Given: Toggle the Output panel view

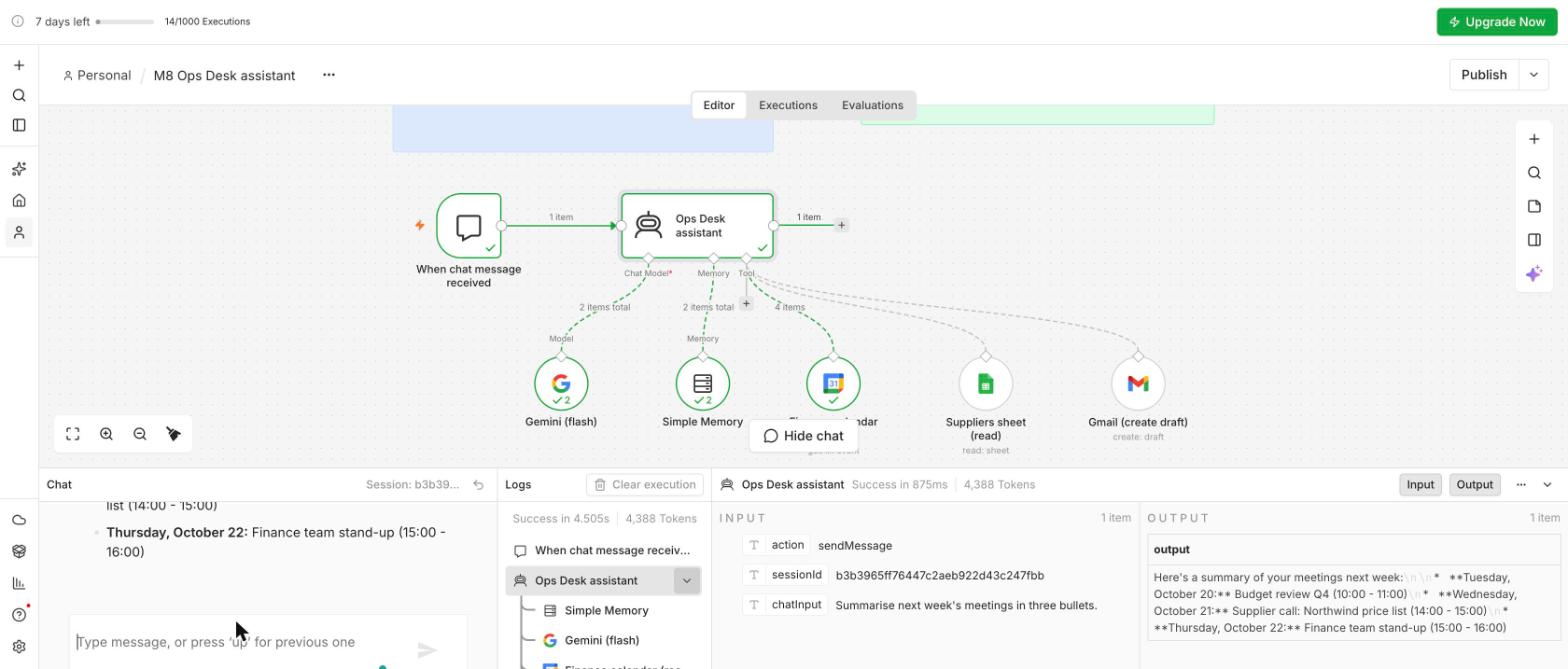Looking at the screenshot, I should (1474, 485).
